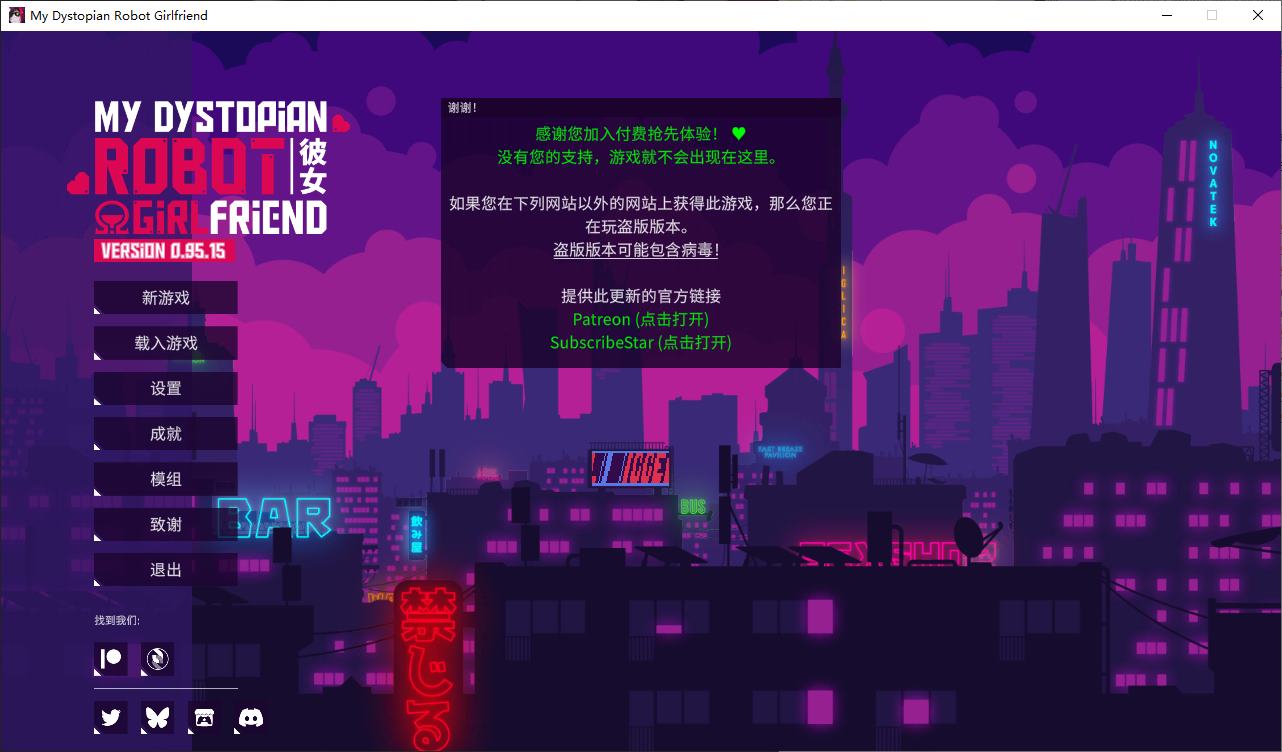This screenshot has height=752, width=1282.
Task: Open the Discord community icon
Action: click(250, 717)
